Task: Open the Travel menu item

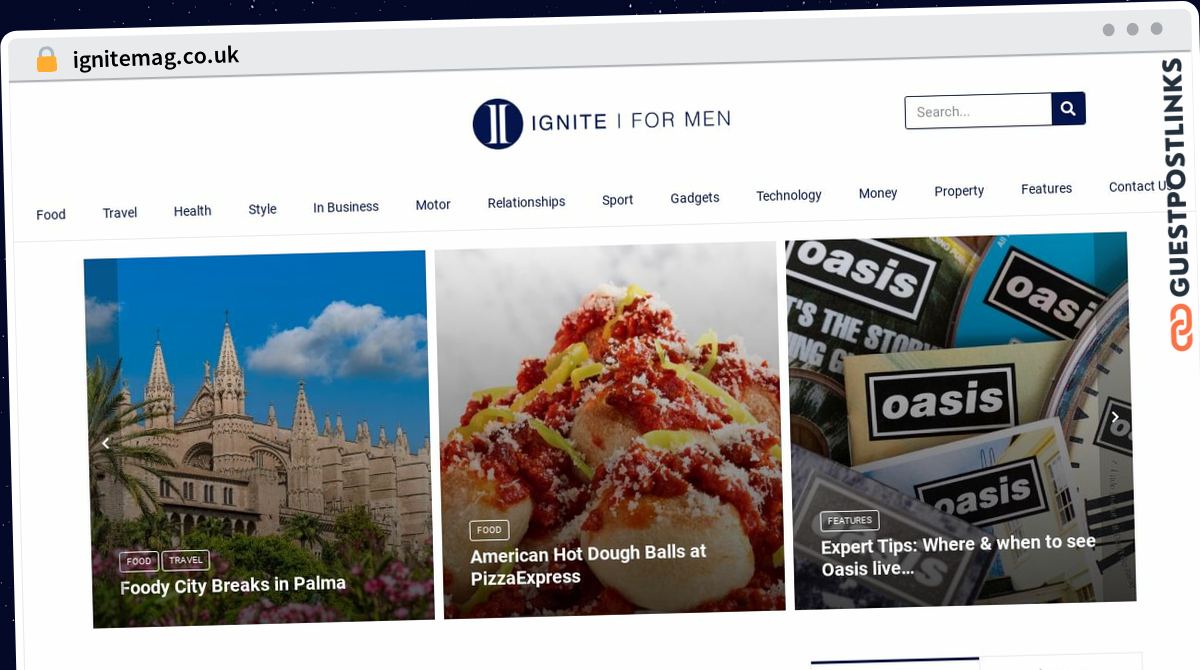Action: tap(120, 212)
